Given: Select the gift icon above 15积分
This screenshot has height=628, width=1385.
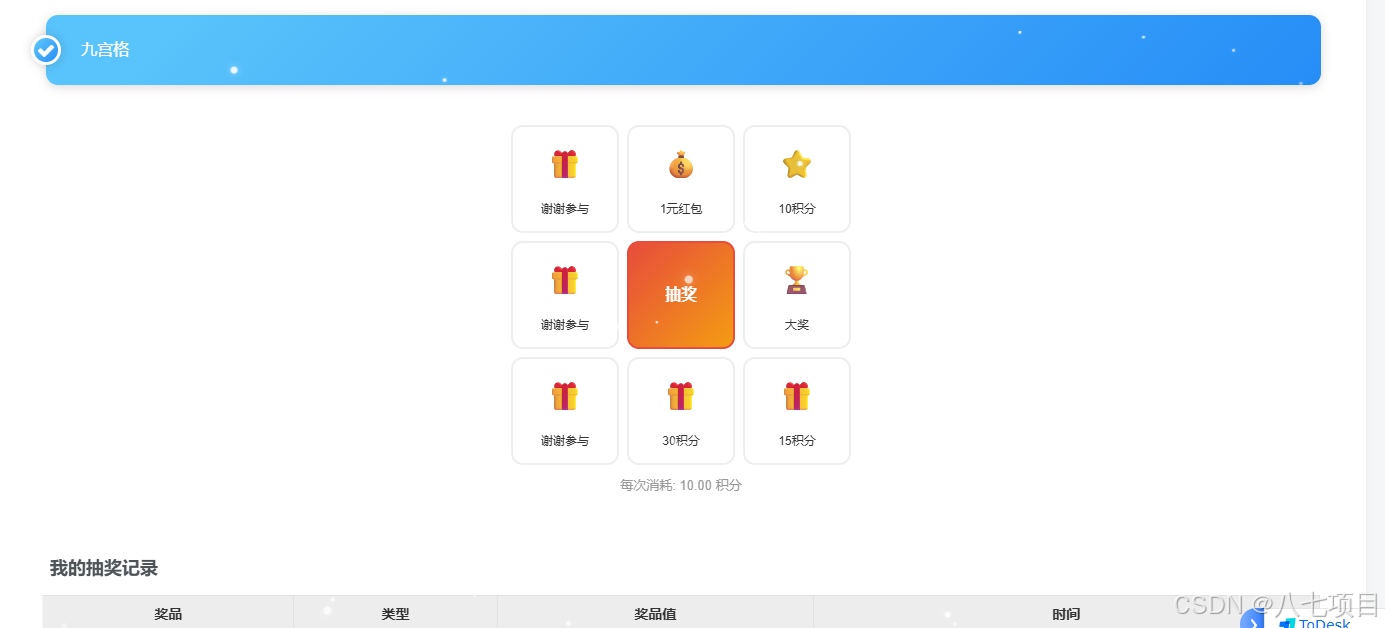Looking at the screenshot, I should click(797, 396).
